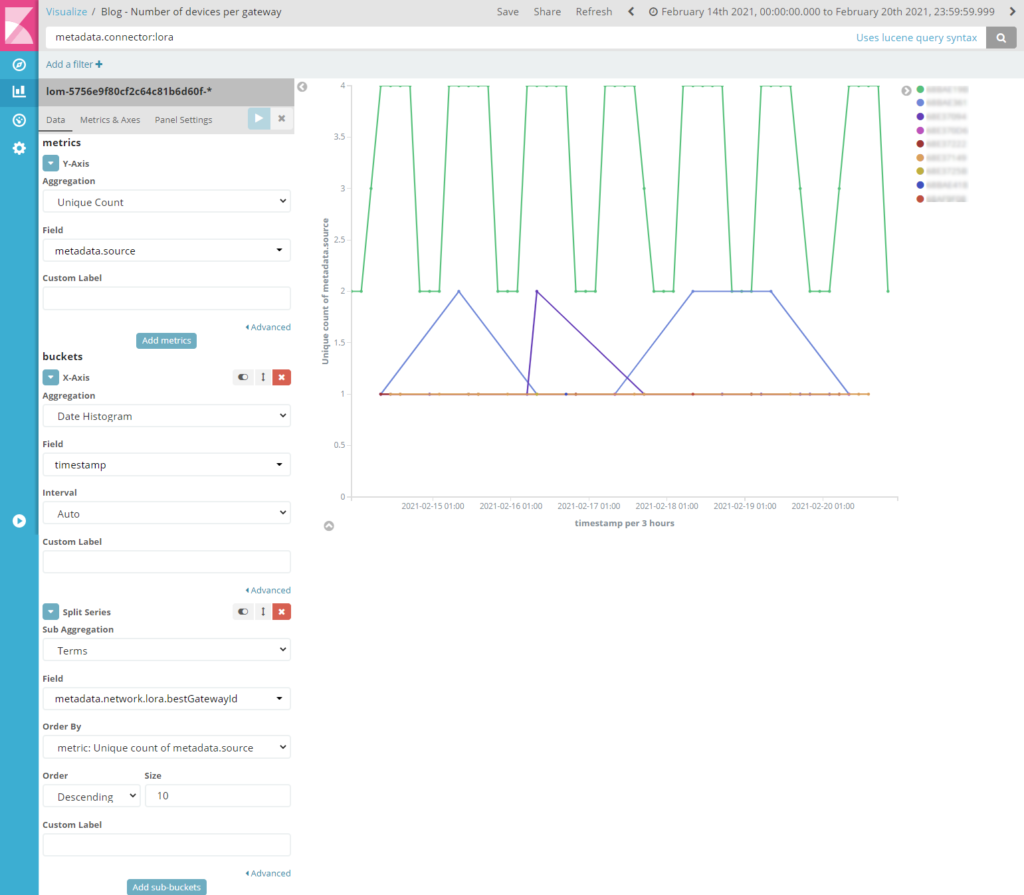Viewport: 1024px width, 895px height.
Task: Click the plus icon to add a filter
Action: coord(99,64)
